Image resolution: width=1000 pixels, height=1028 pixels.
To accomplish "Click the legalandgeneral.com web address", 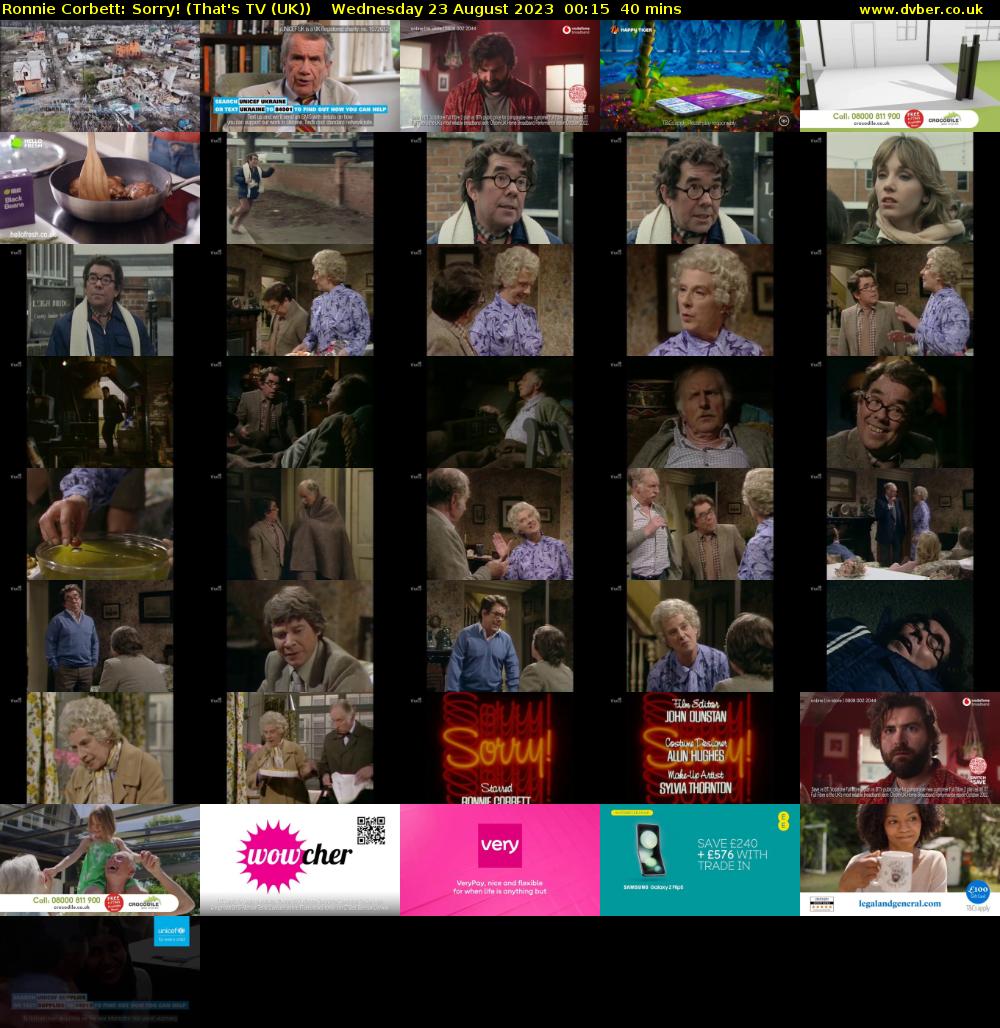I will click(900, 903).
